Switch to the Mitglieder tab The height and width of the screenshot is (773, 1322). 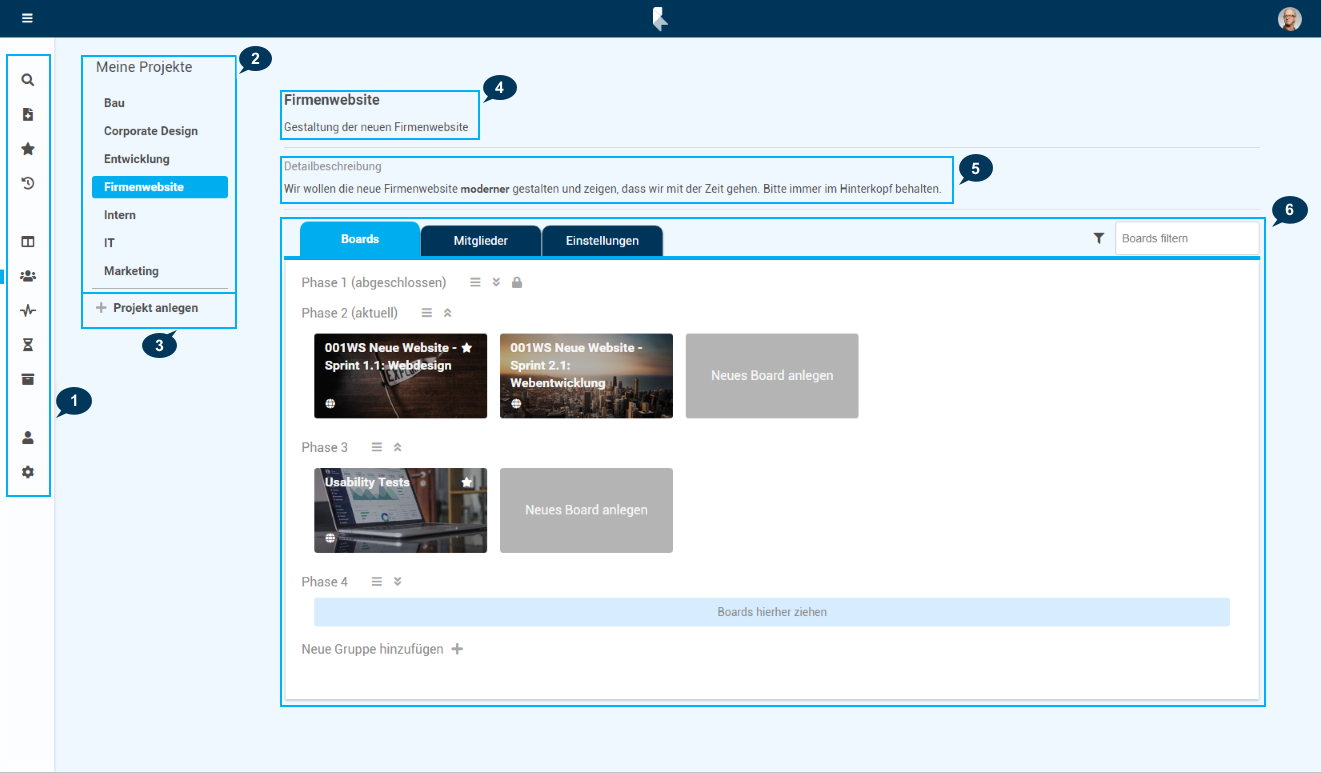click(481, 240)
